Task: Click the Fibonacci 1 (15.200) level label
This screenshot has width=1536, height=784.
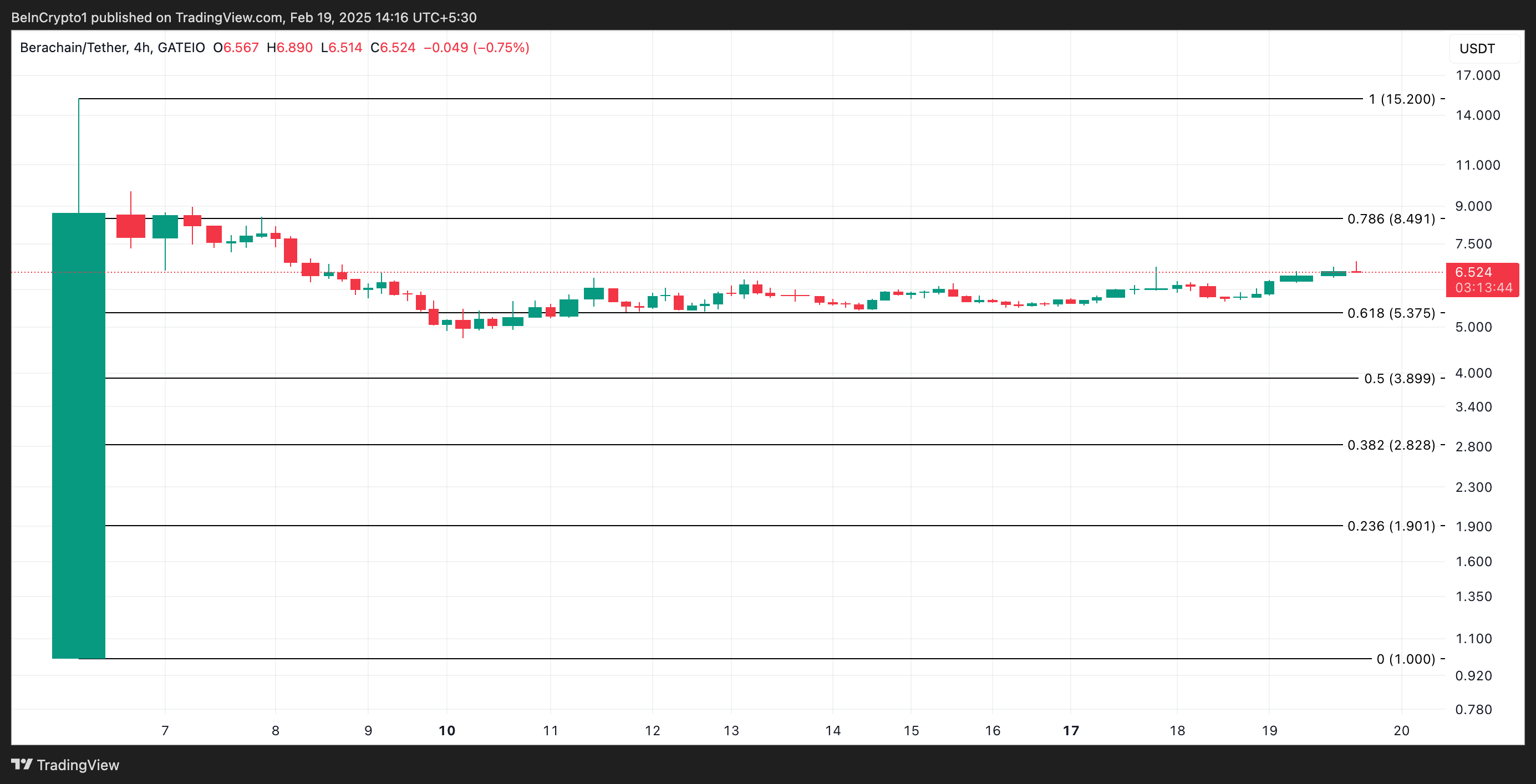Action: point(1401,99)
